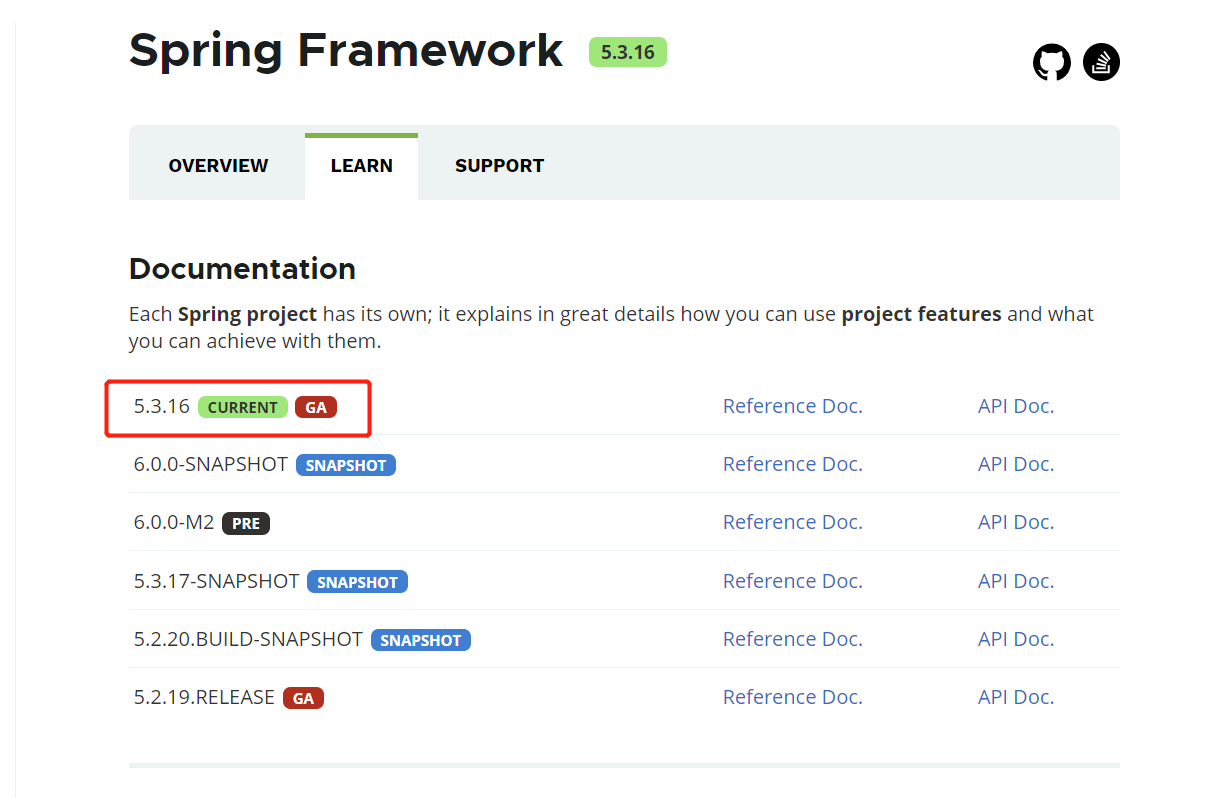Viewport: 1206px width, 798px height.
Task: Open API Doc. for 6.0.0-M2
Action: point(1015,522)
